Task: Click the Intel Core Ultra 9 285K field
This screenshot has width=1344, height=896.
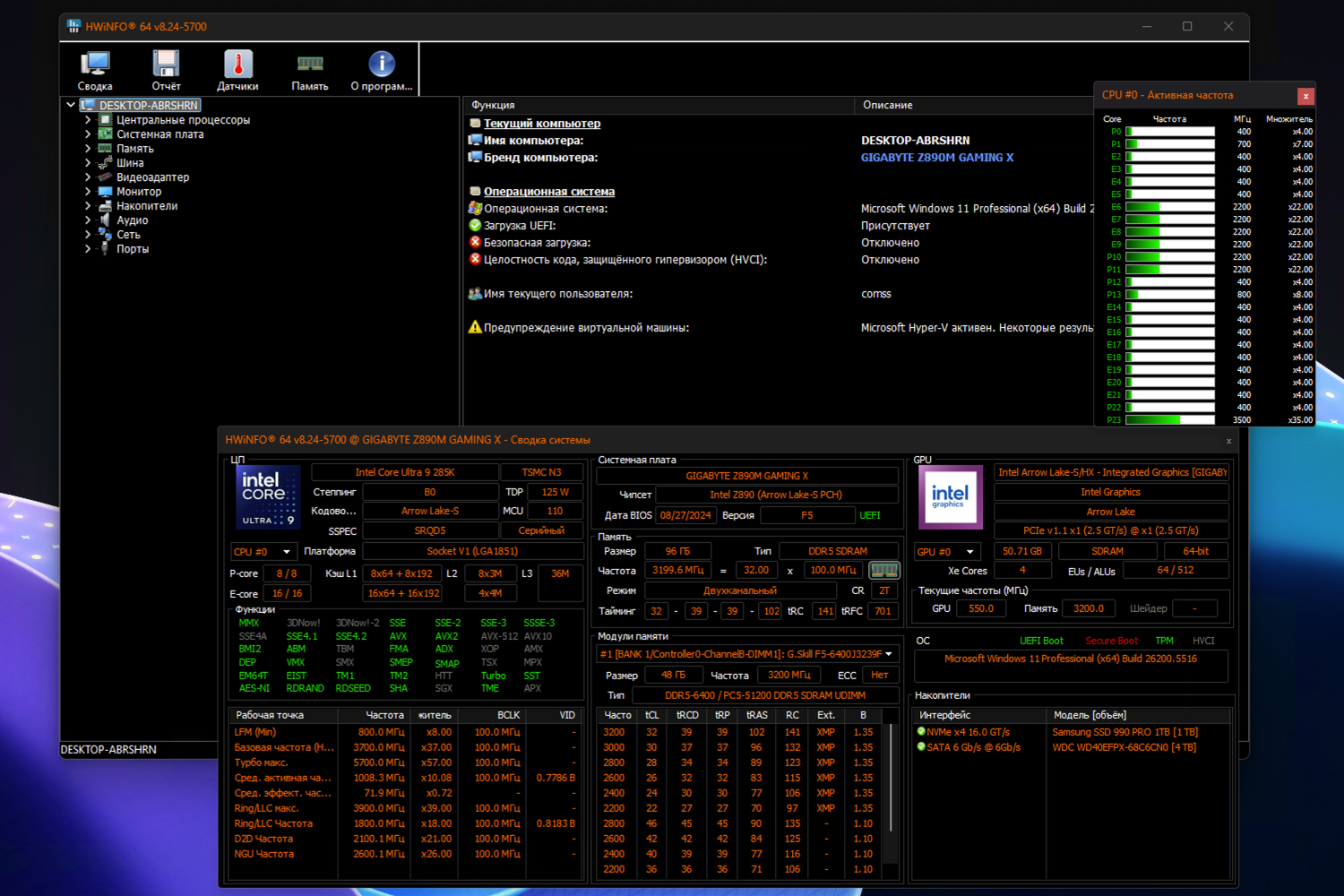Action: coord(405,472)
